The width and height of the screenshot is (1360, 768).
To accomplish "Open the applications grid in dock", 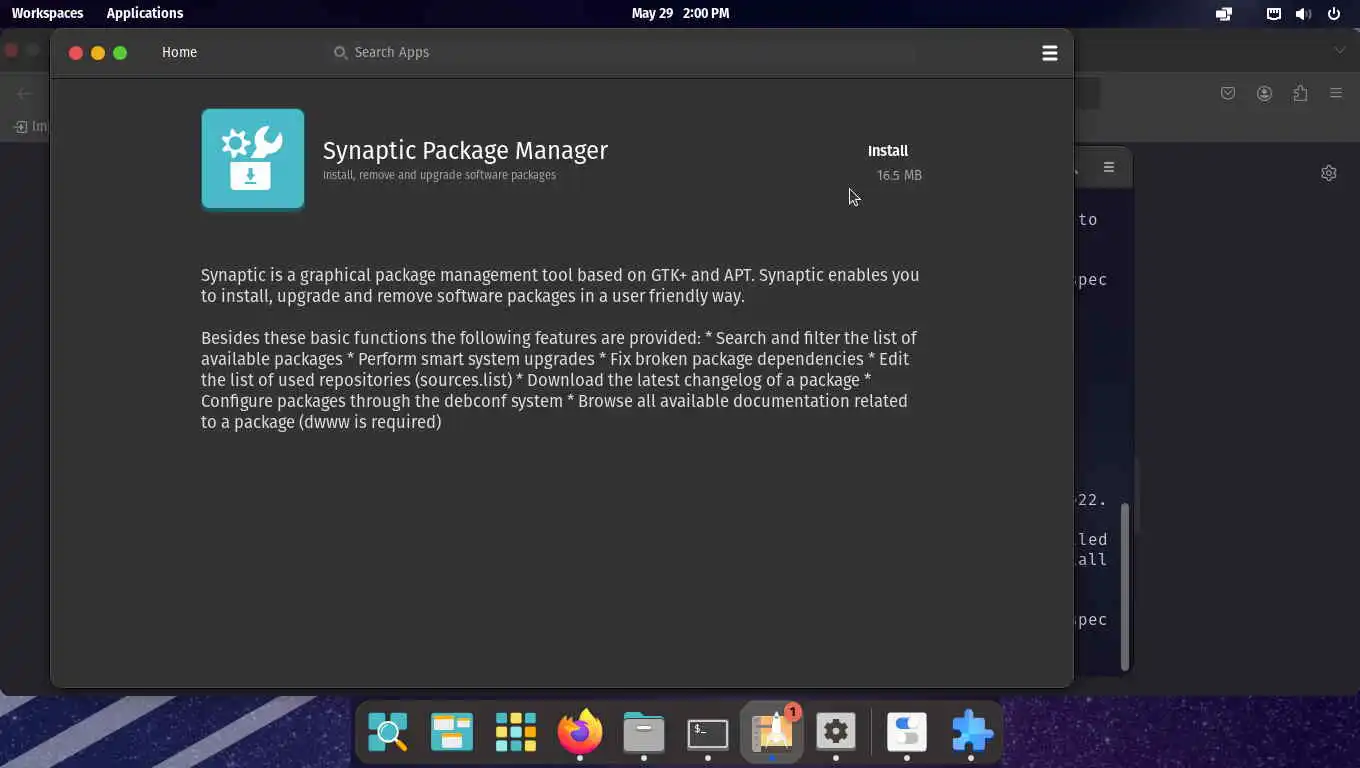I will pos(516,733).
